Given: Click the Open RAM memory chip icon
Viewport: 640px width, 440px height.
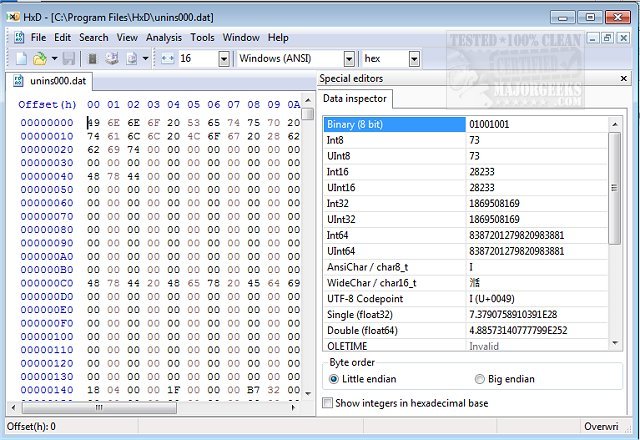Looking at the screenshot, I should click(93, 59).
